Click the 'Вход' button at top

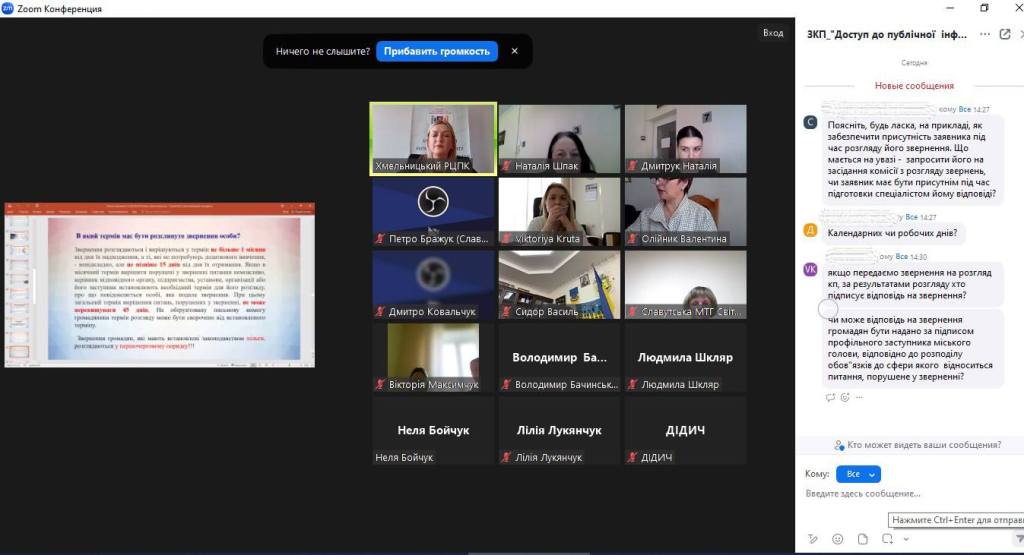(772, 33)
